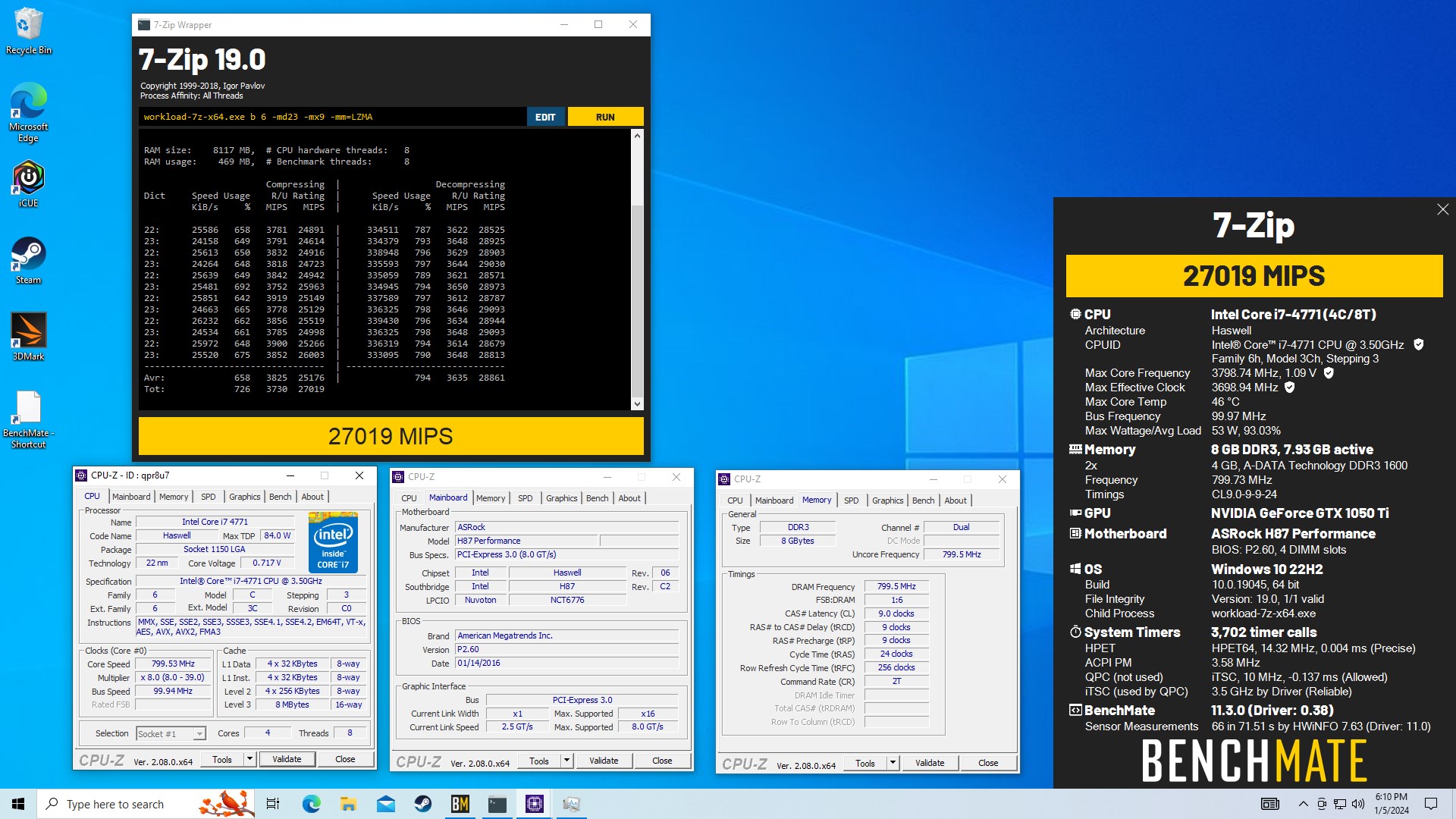
Task: Click the Windows OS icon in BenchMate panel
Action: point(1075,569)
